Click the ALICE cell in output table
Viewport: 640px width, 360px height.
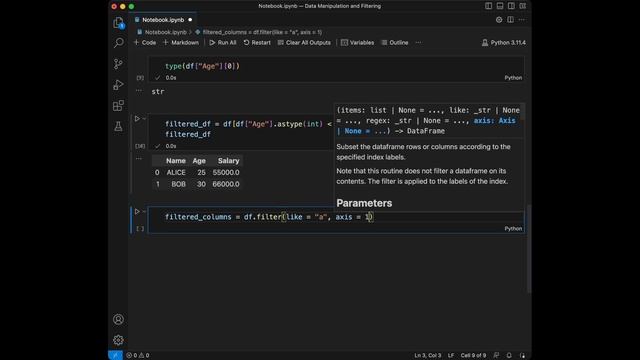(x=176, y=173)
